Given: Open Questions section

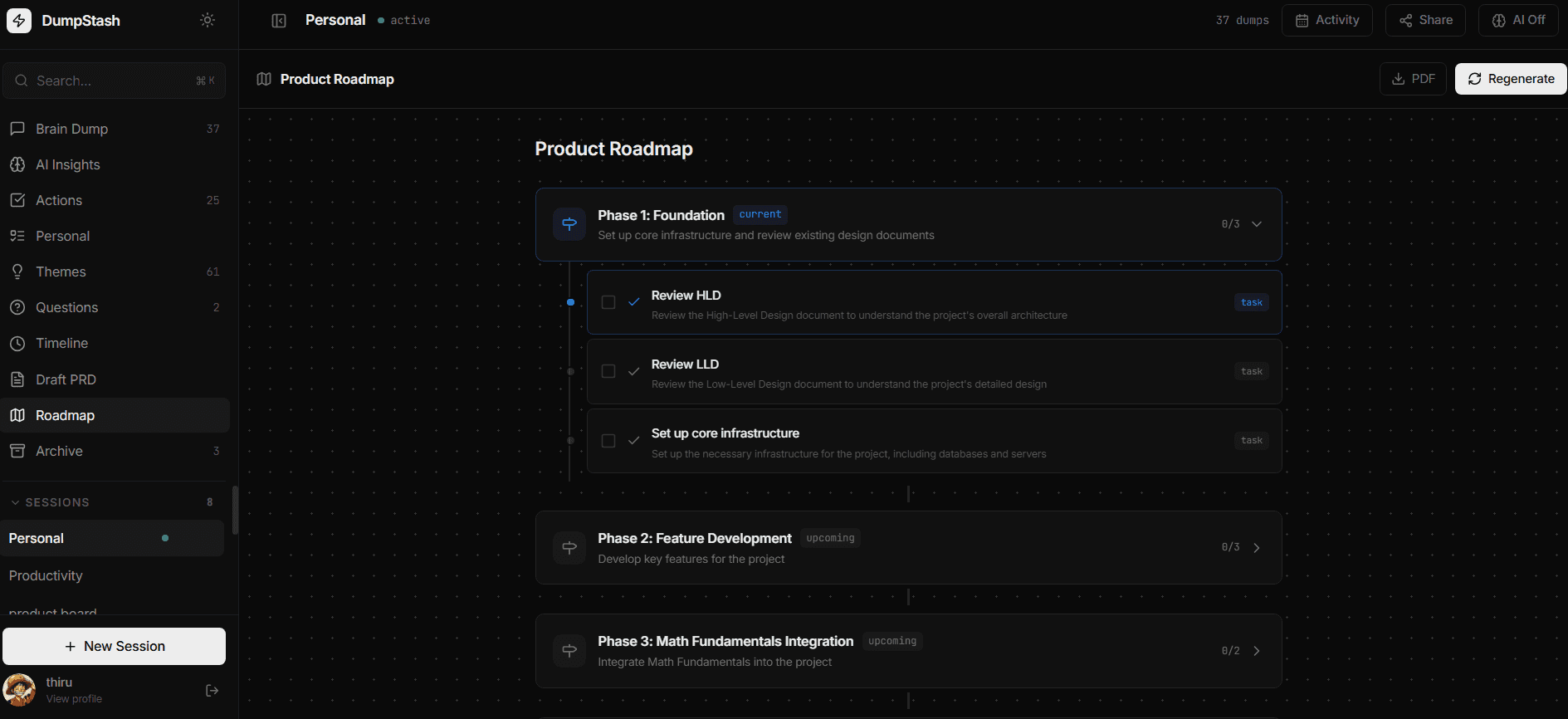Looking at the screenshot, I should (115, 307).
